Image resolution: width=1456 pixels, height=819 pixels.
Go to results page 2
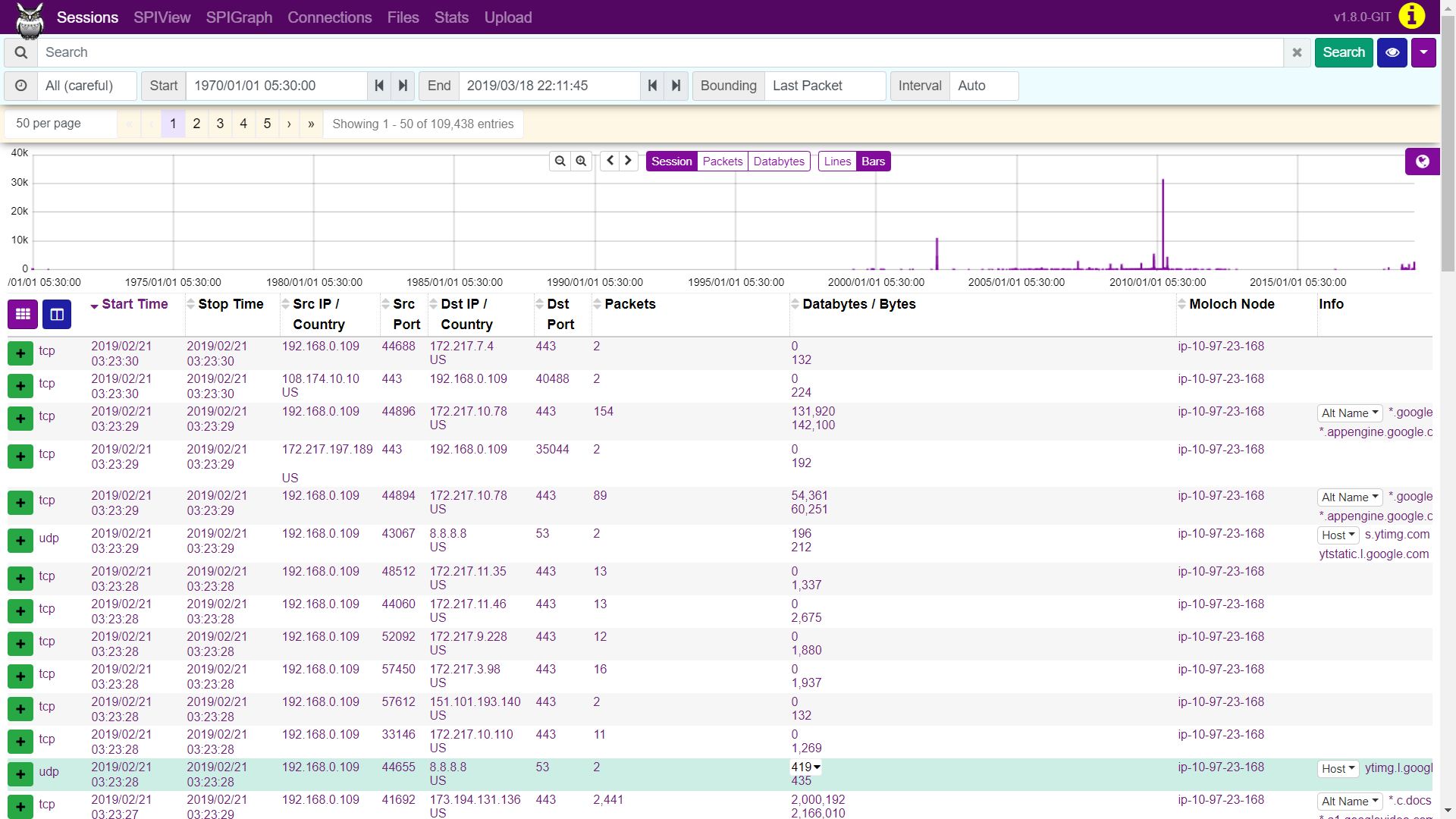[196, 124]
